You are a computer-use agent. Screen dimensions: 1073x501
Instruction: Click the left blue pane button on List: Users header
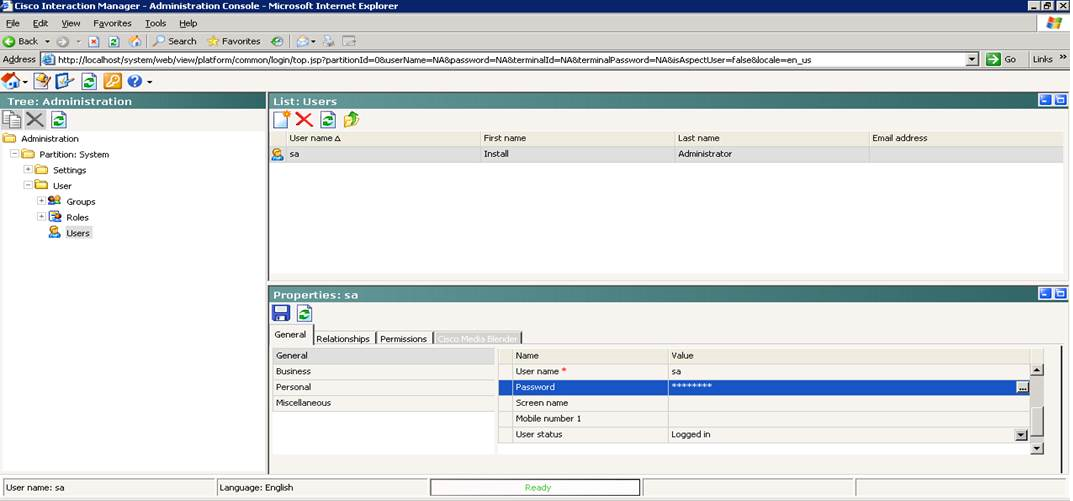pos(1045,101)
